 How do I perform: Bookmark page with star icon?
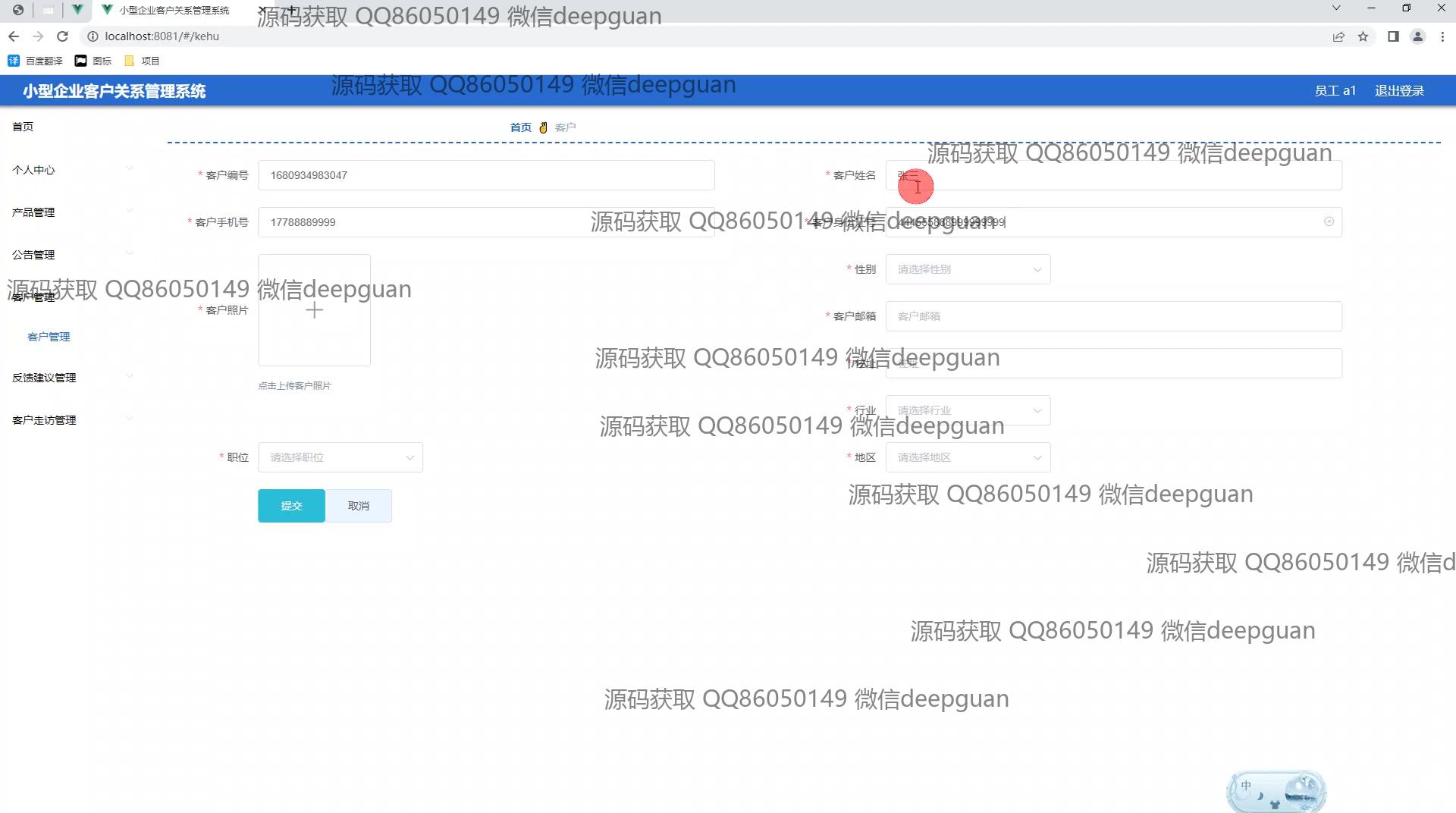(1363, 36)
